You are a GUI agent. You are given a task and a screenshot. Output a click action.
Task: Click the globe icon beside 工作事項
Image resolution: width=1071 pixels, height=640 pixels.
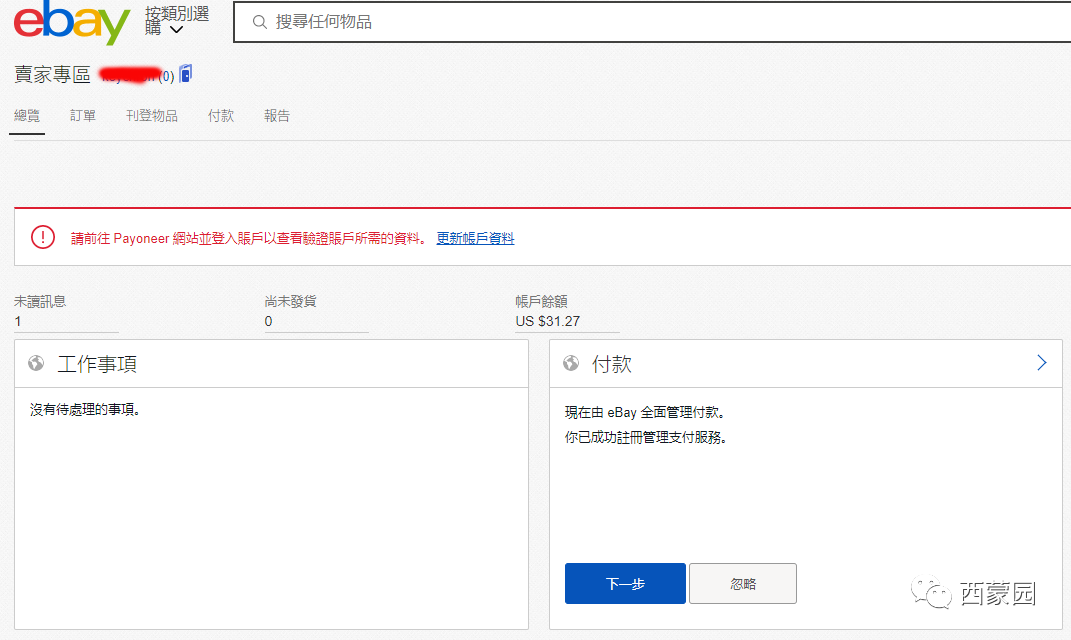click(x=36, y=363)
